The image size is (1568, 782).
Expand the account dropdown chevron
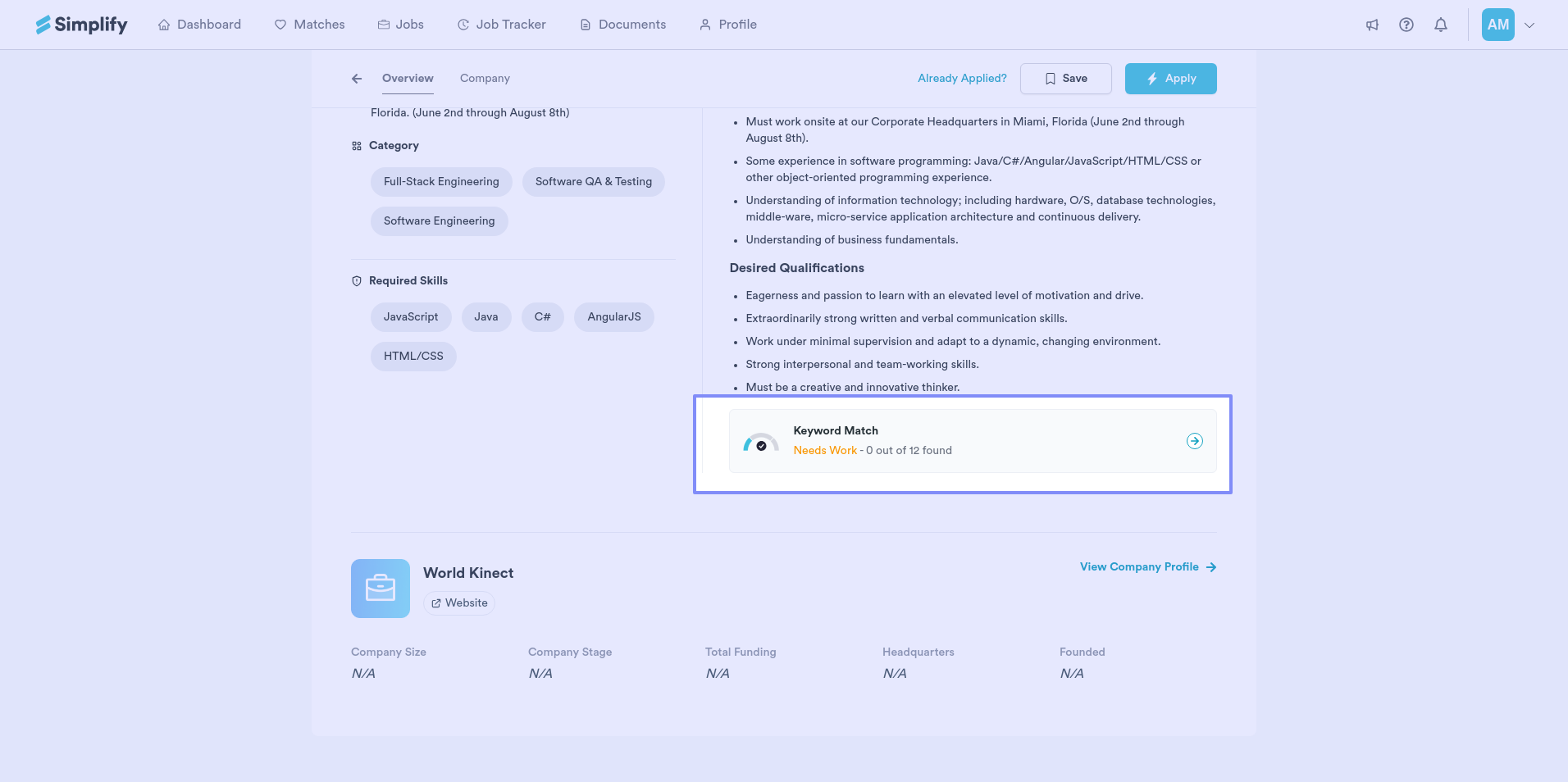click(x=1529, y=25)
